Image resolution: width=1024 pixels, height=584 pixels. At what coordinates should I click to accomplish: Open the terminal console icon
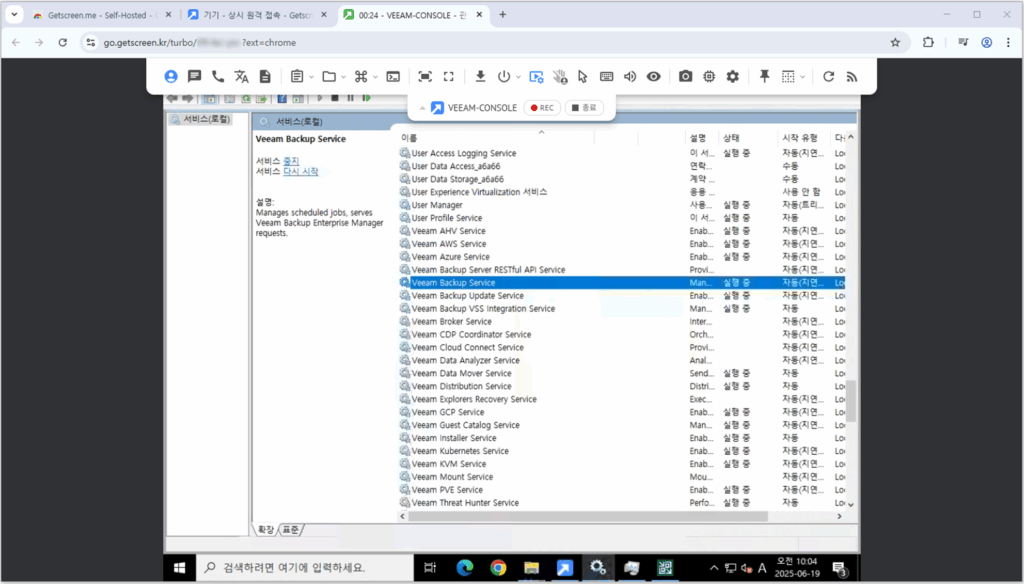393,76
